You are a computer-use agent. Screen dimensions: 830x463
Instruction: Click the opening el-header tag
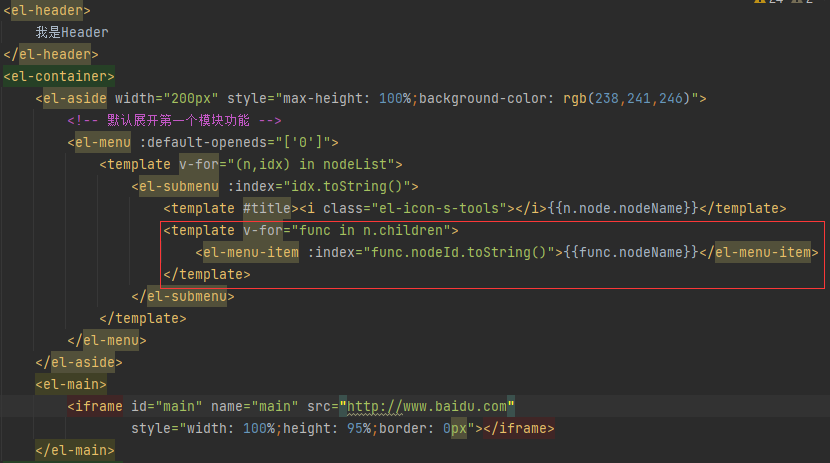(x=46, y=10)
